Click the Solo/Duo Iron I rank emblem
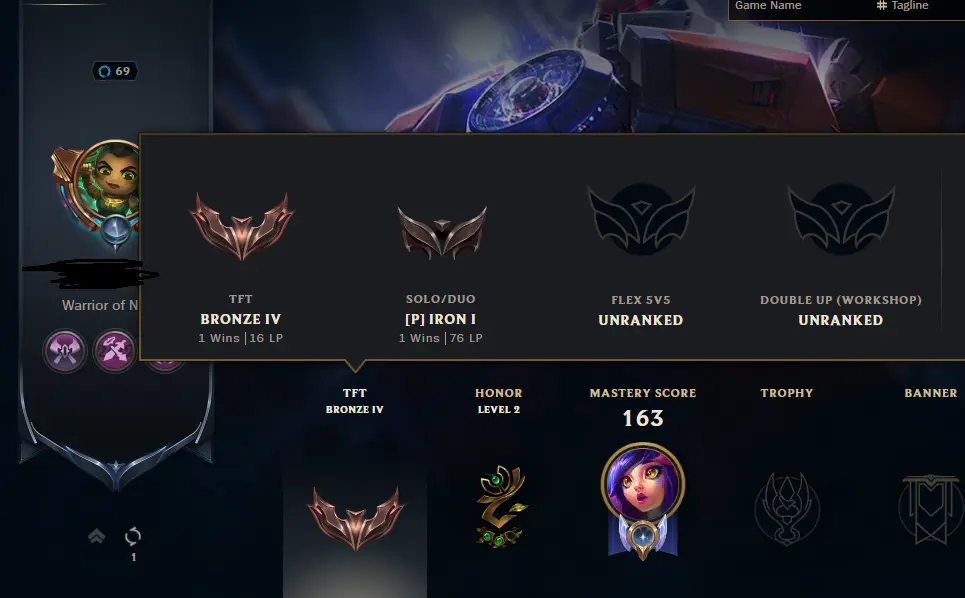 click(x=441, y=232)
